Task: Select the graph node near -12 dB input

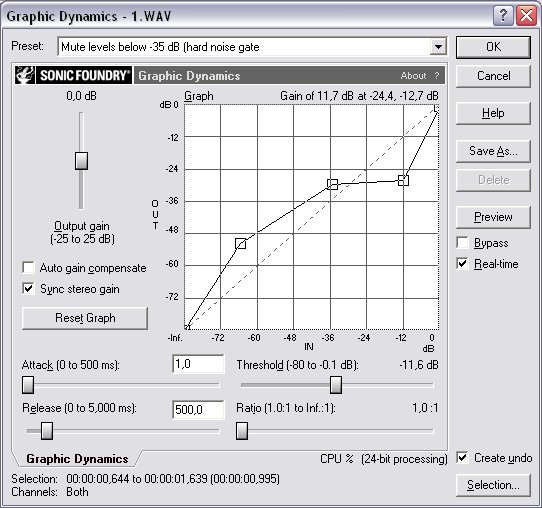Action: (x=403, y=180)
